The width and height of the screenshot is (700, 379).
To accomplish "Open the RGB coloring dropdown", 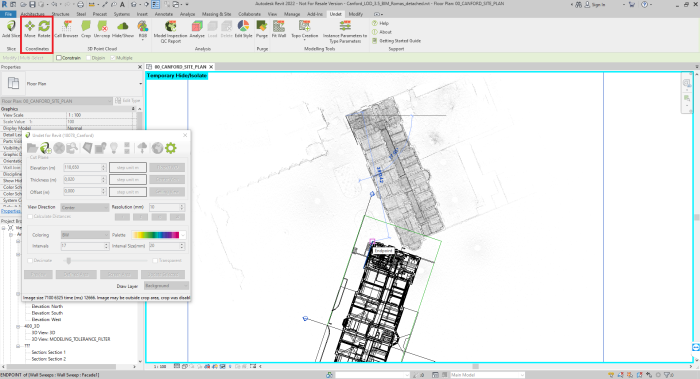I will tap(142, 30).
